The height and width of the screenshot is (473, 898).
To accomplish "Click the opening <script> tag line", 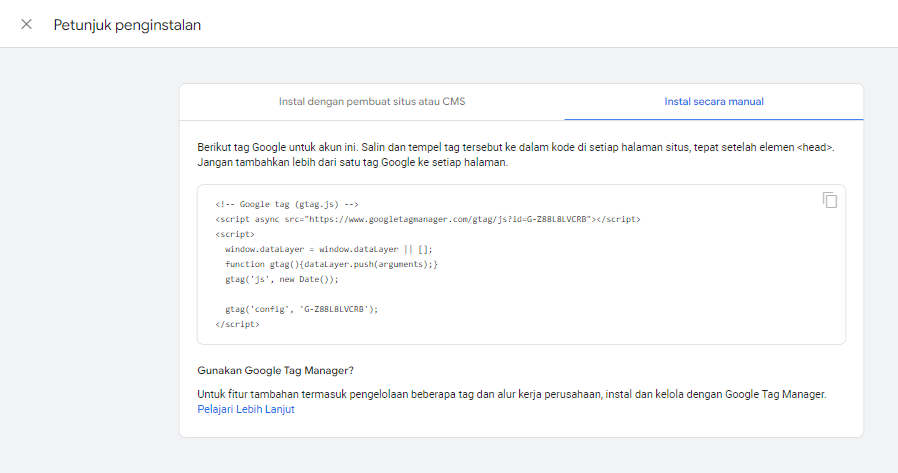I will click(x=235, y=234).
